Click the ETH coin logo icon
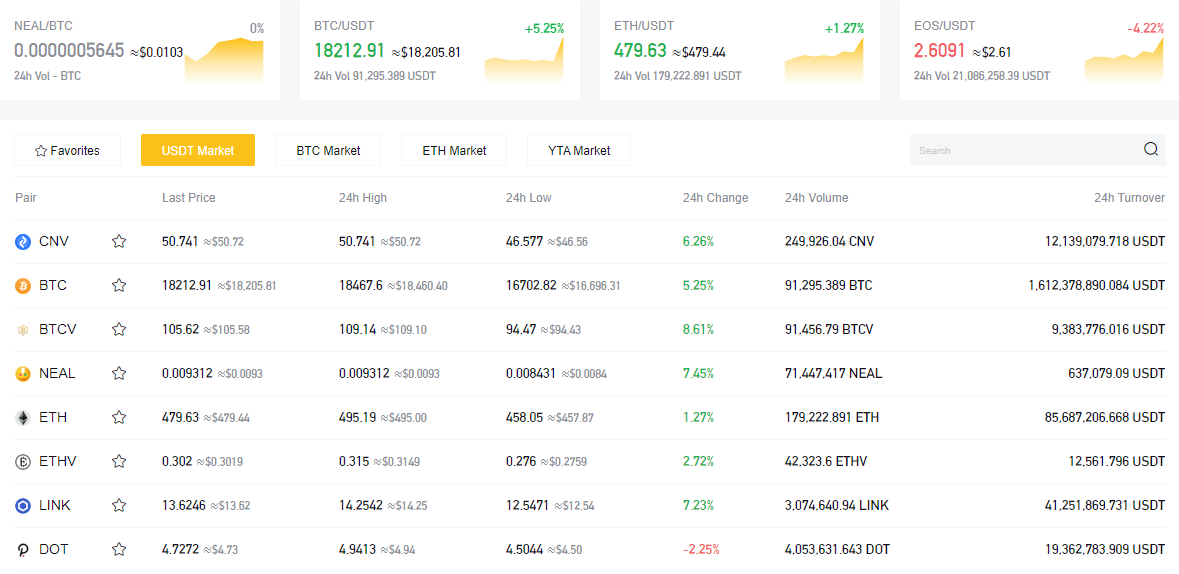This screenshot has height=574, width=1179. click(23, 417)
